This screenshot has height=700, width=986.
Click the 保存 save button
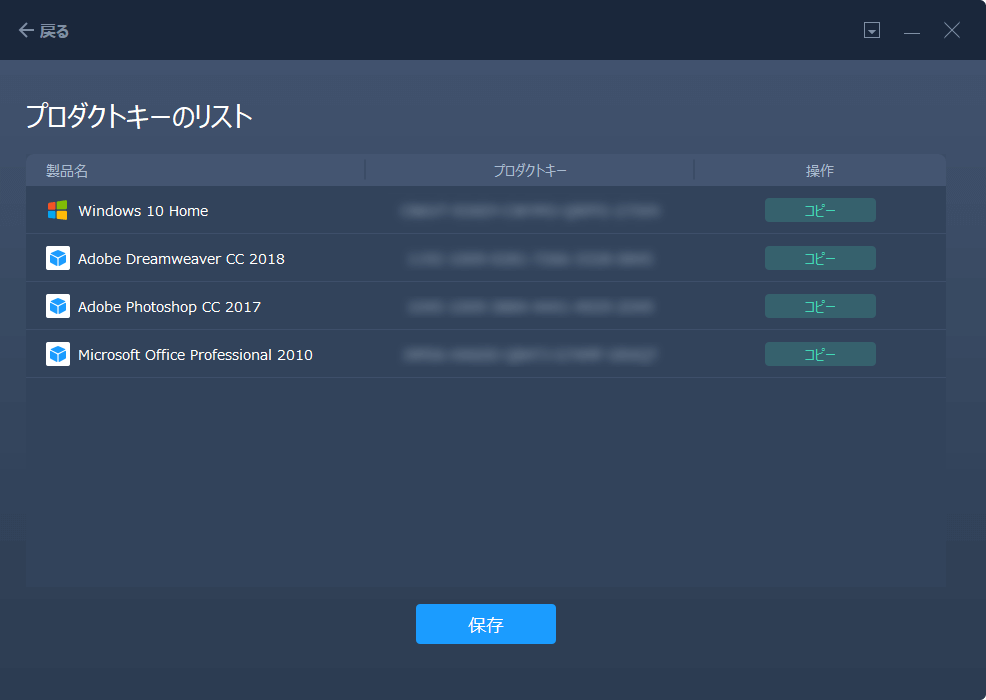click(485, 624)
